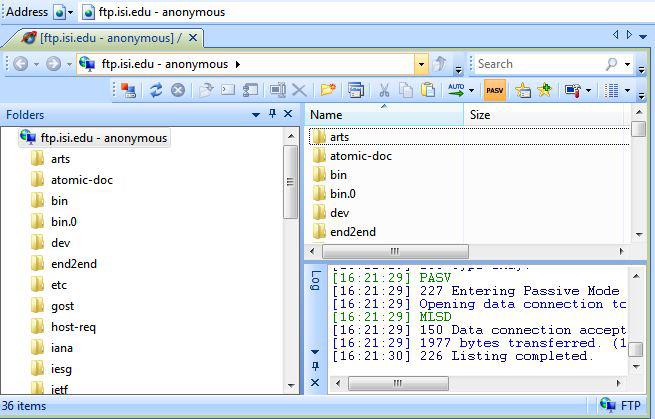This screenshot has height=419, width=655.
Task: Click the view mode list icon
Action: 612,90
